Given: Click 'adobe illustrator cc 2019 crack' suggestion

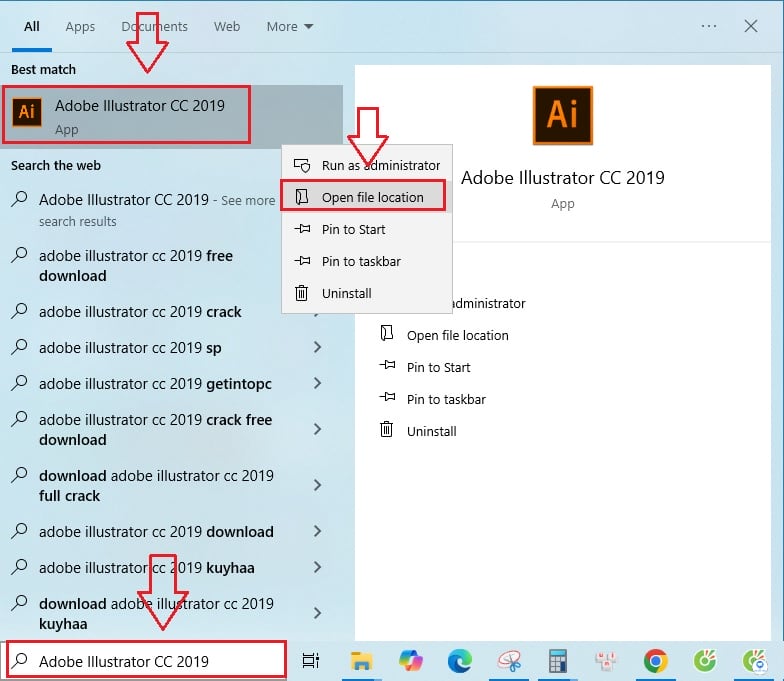Looking at the screenshot, I should click(x=140, y=312).
